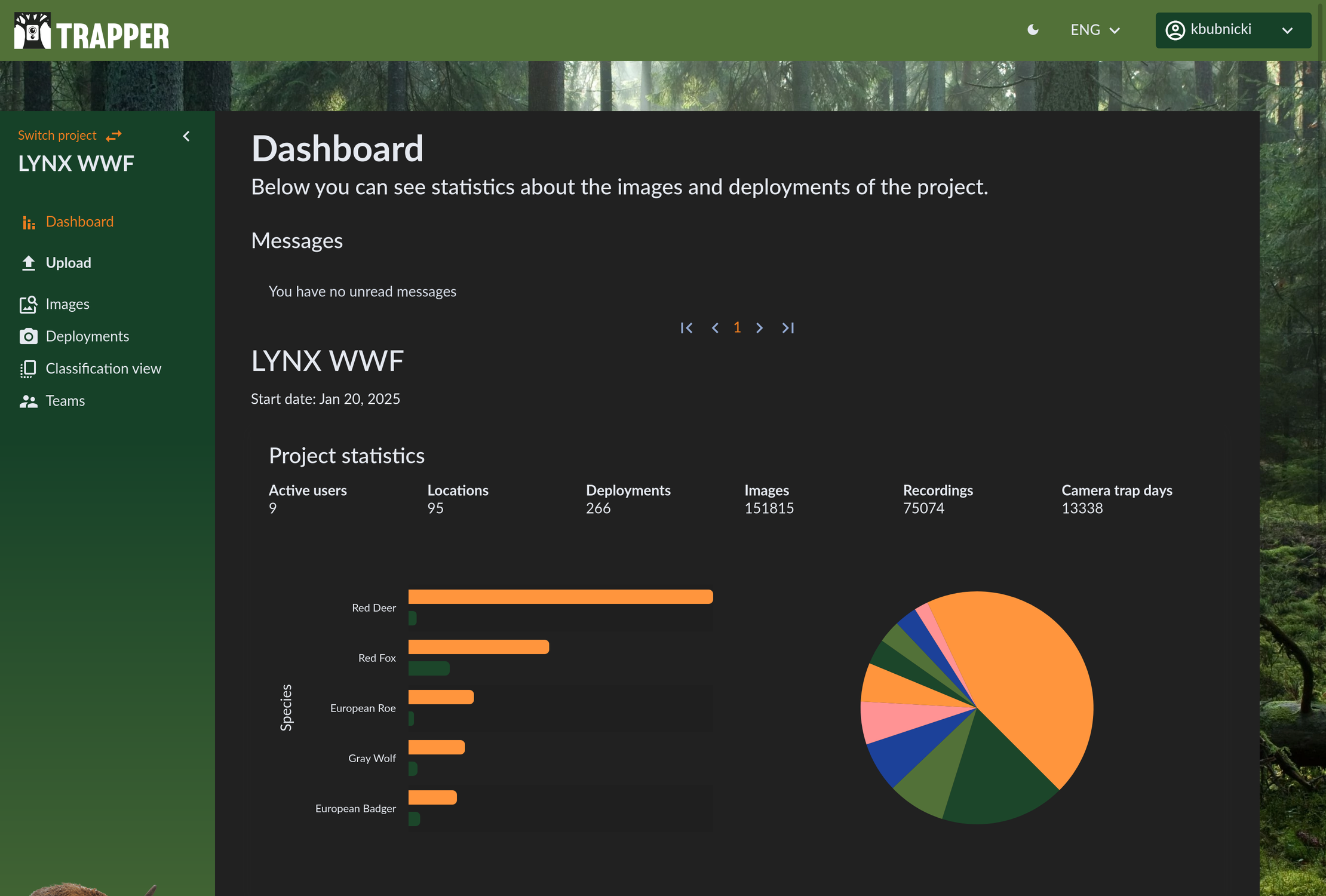
Task: Open Upload in sidebar
Action: [69, 263]
